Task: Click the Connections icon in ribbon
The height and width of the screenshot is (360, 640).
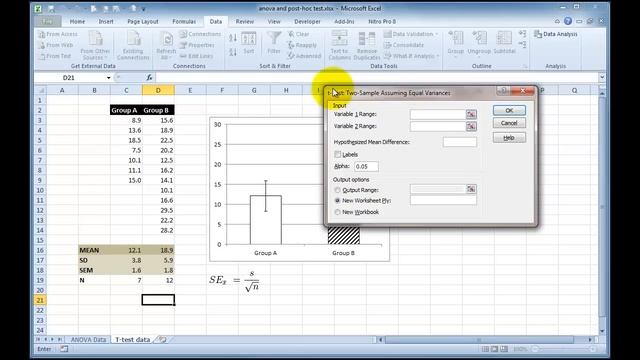Action: 183,34
